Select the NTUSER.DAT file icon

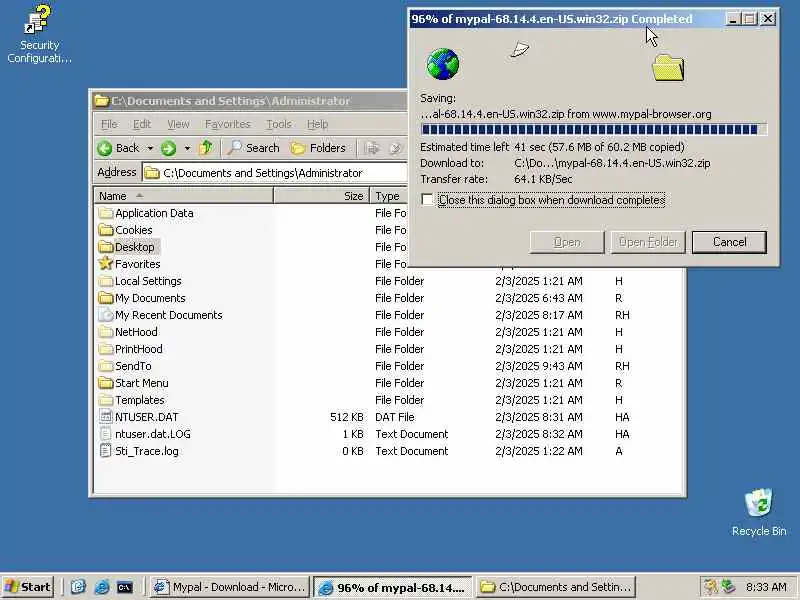click(x=106, y=417)
